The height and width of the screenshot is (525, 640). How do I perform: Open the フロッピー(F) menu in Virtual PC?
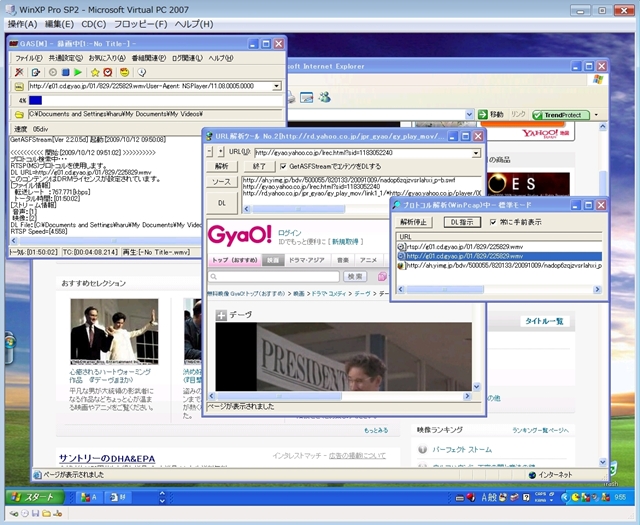point(140,24)
